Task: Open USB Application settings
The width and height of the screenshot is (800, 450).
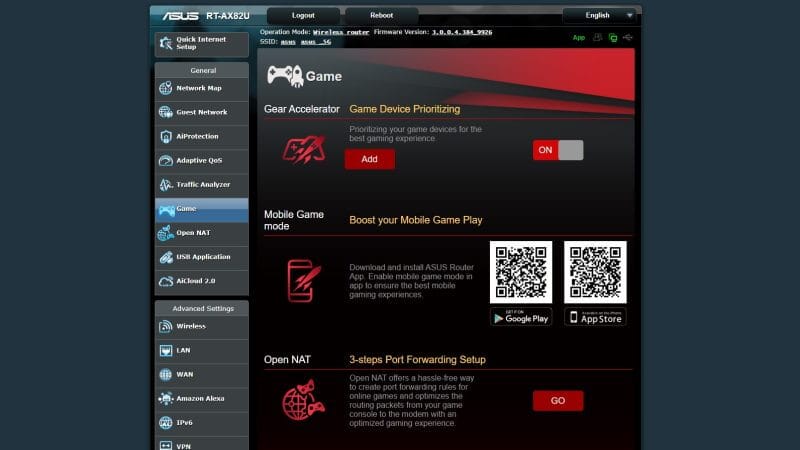Action: 200,257
